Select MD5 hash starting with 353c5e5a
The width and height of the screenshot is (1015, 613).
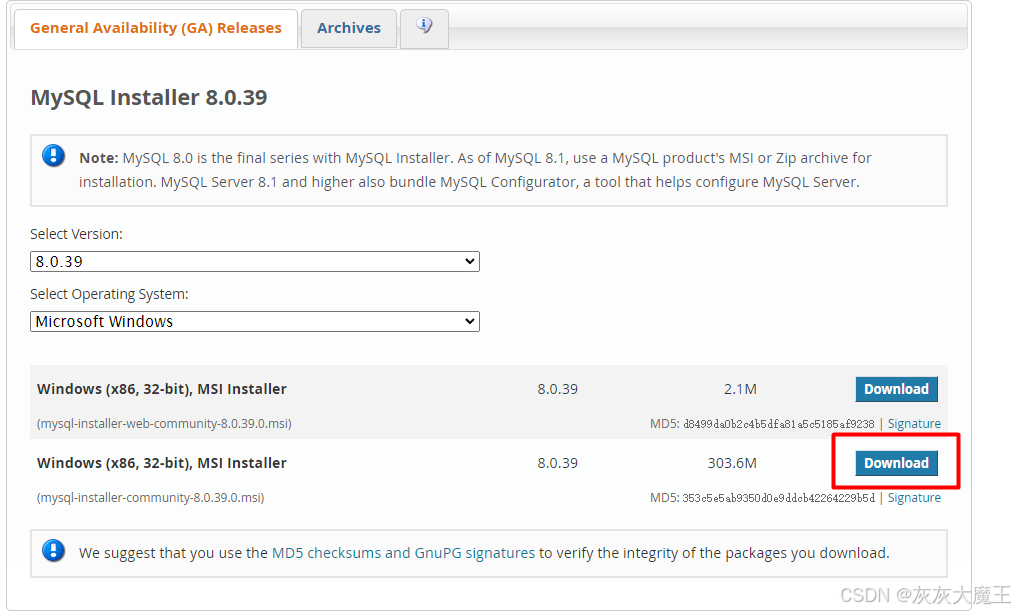[x=778, y=498]
